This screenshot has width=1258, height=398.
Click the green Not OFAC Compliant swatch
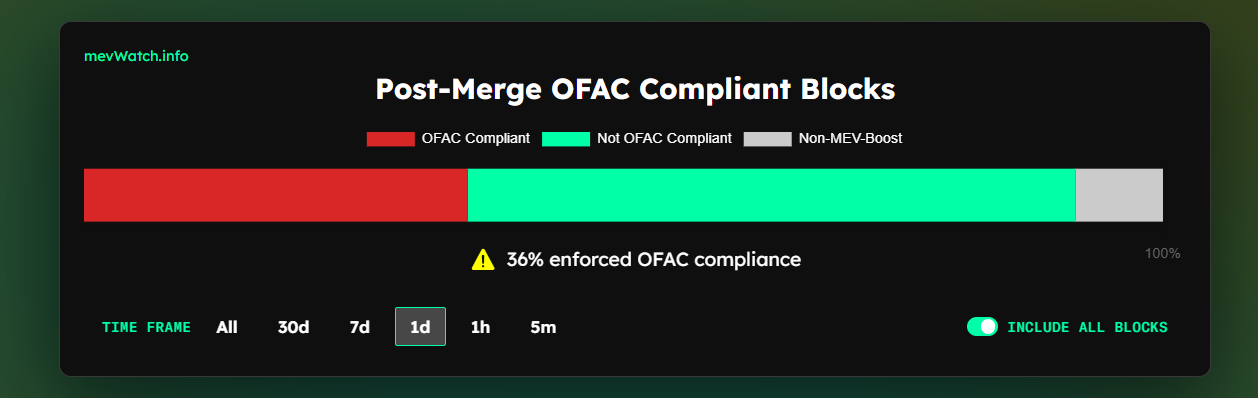[x=566, y=138]
